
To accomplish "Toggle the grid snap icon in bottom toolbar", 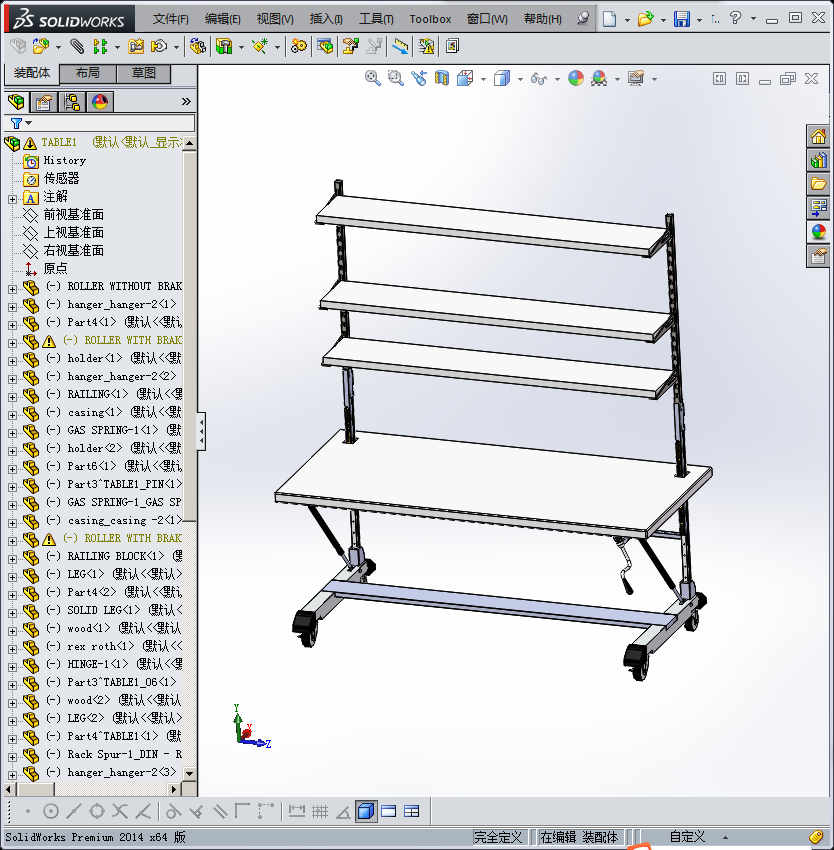I will point(320,812).
